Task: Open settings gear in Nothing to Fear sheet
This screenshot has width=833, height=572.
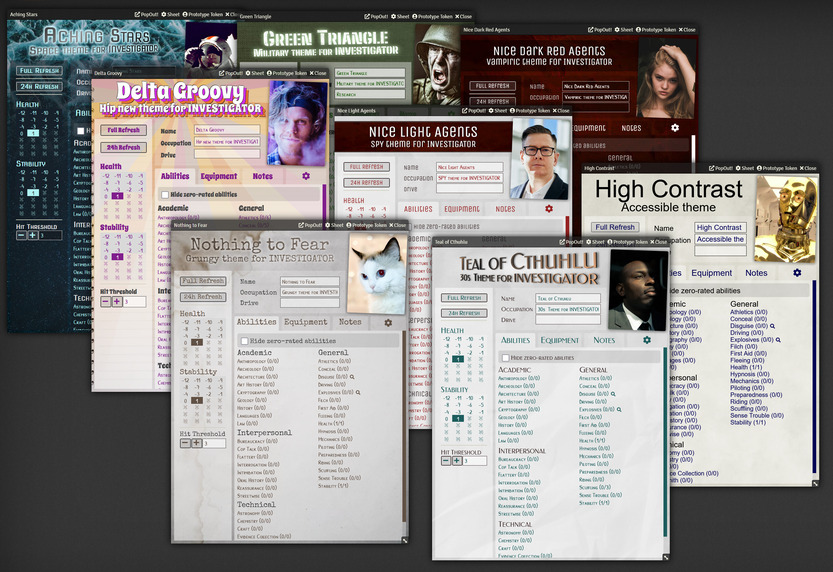Action: (388, 322)
